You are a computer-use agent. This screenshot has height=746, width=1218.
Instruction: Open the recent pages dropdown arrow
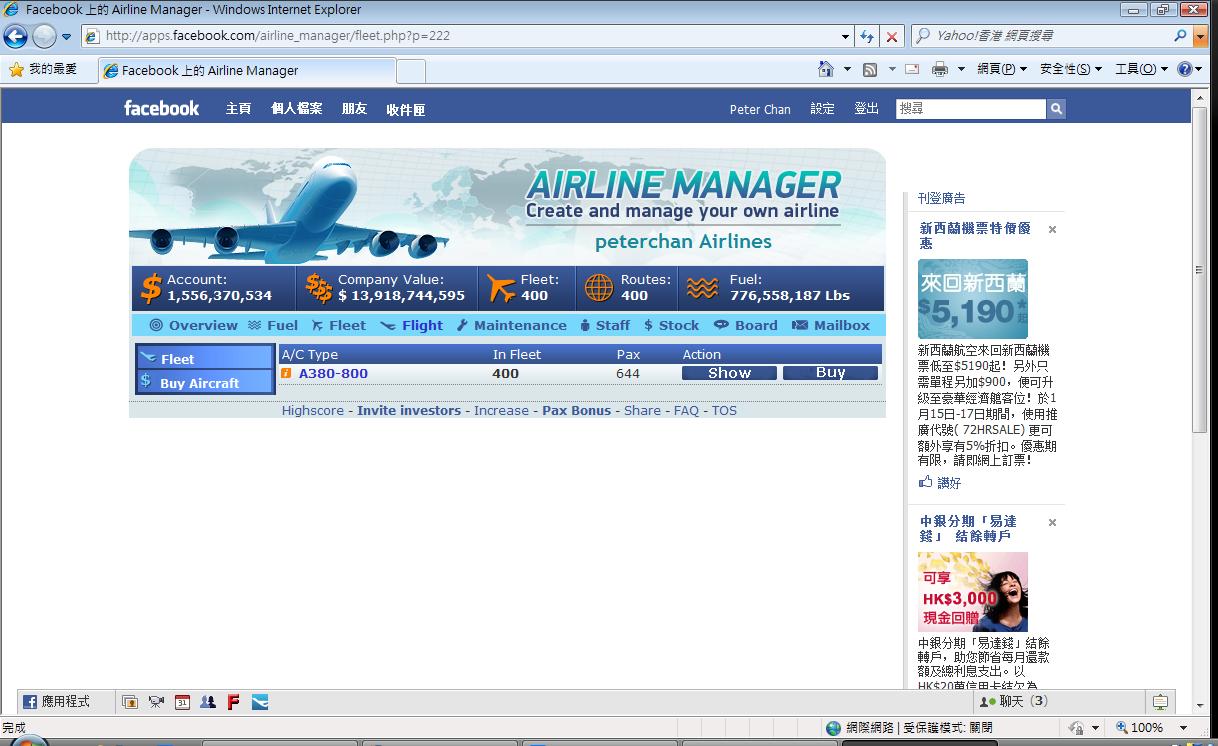tap(67, 37)
